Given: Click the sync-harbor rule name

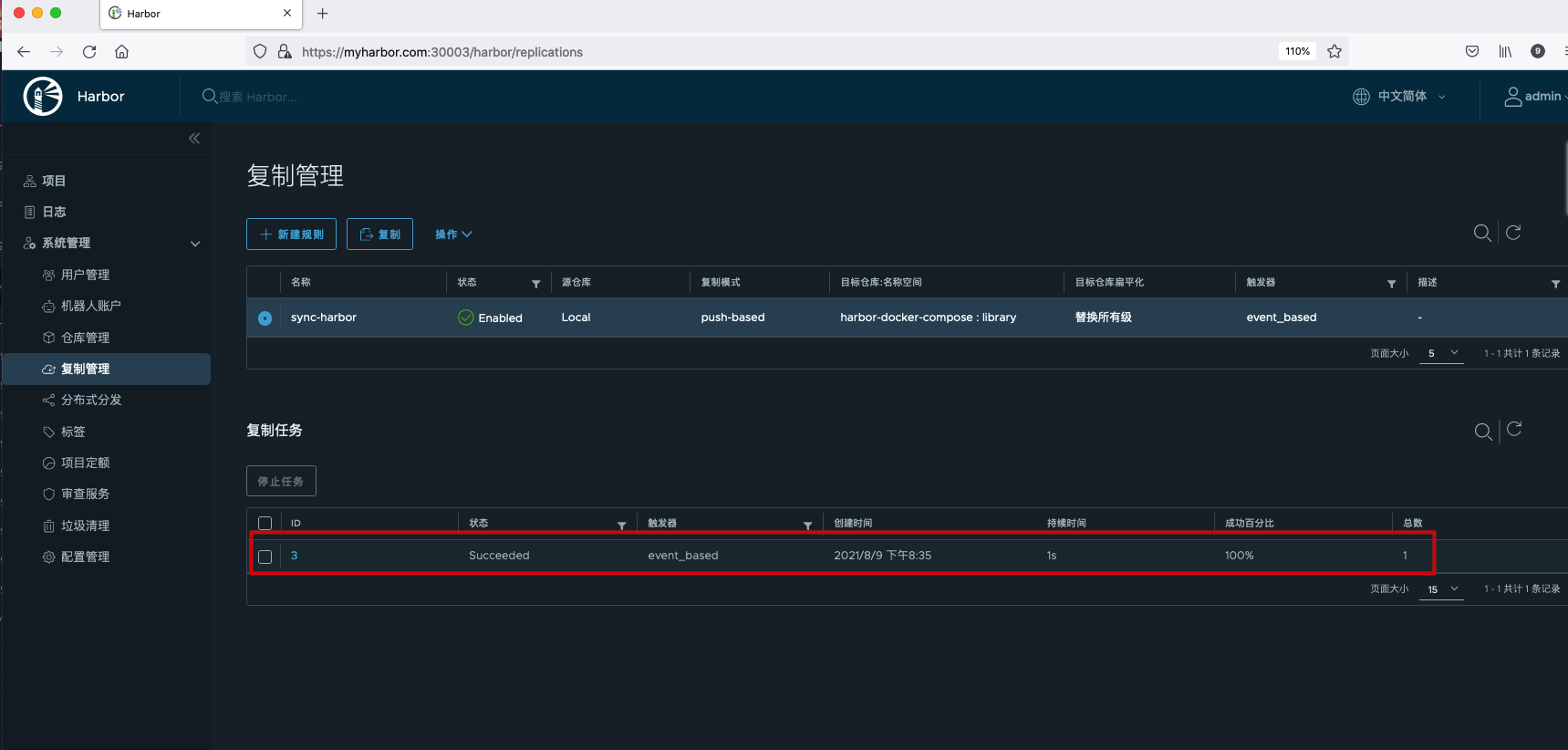Looking at the screenshot, I should 324,318.
